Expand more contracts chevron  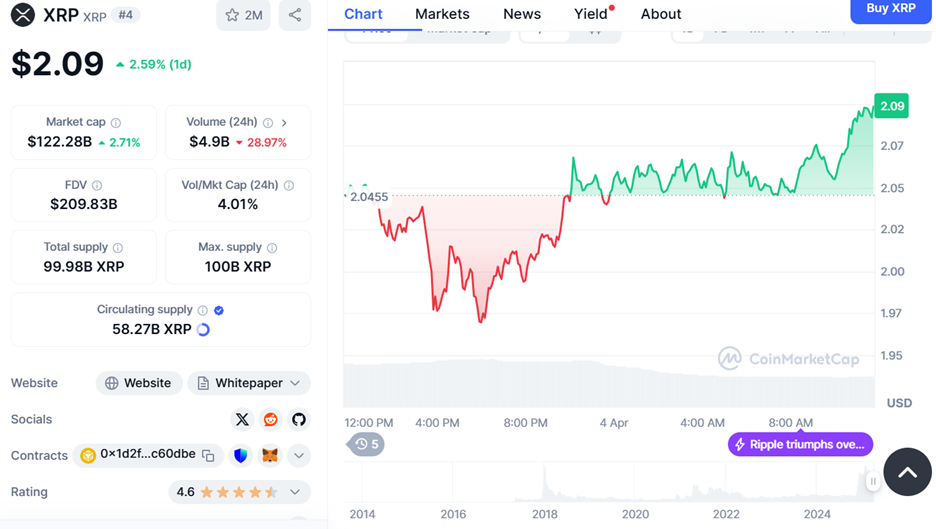[299, 456]
